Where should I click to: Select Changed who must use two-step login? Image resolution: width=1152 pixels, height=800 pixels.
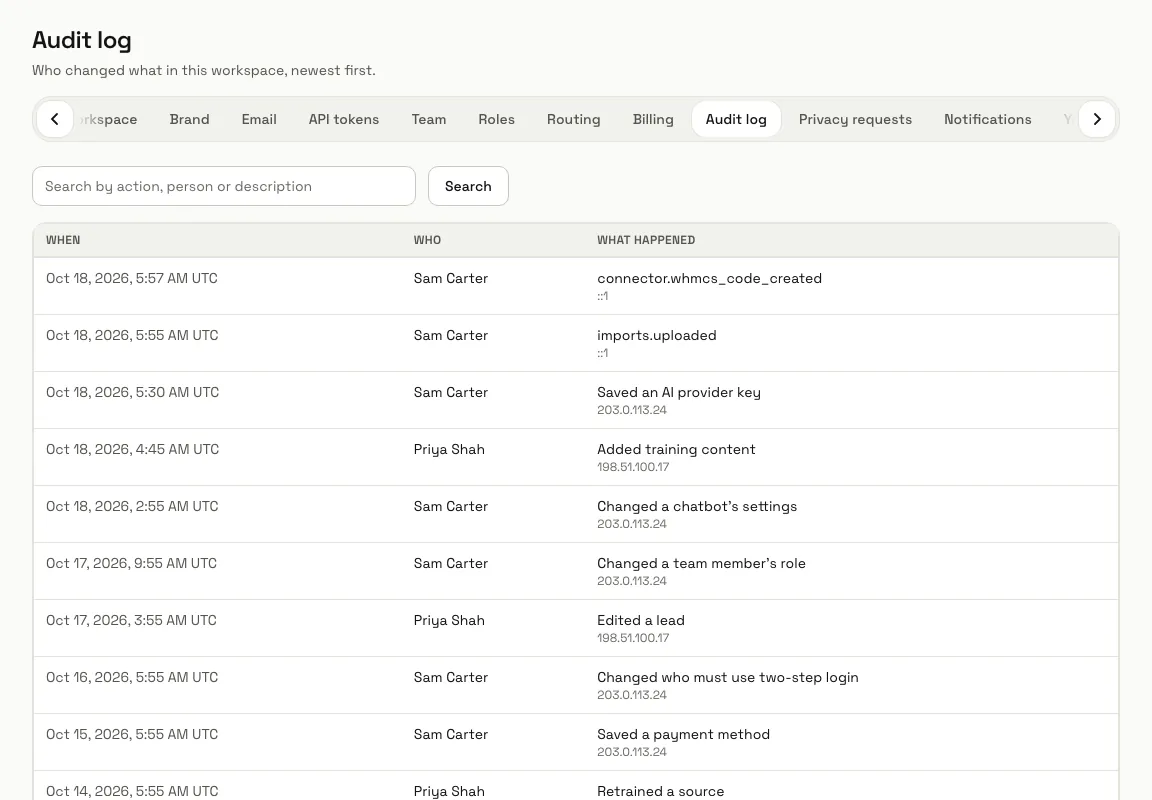click(727, 677)
